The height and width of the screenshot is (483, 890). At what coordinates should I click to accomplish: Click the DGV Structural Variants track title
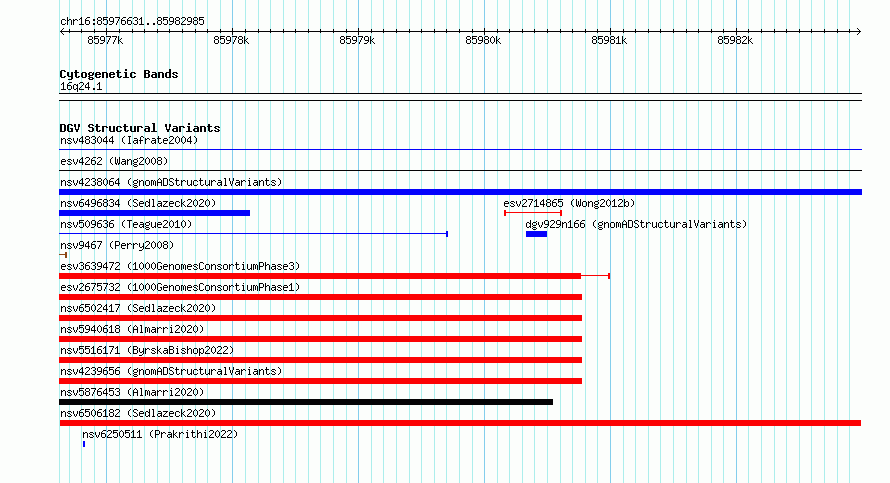140,128
